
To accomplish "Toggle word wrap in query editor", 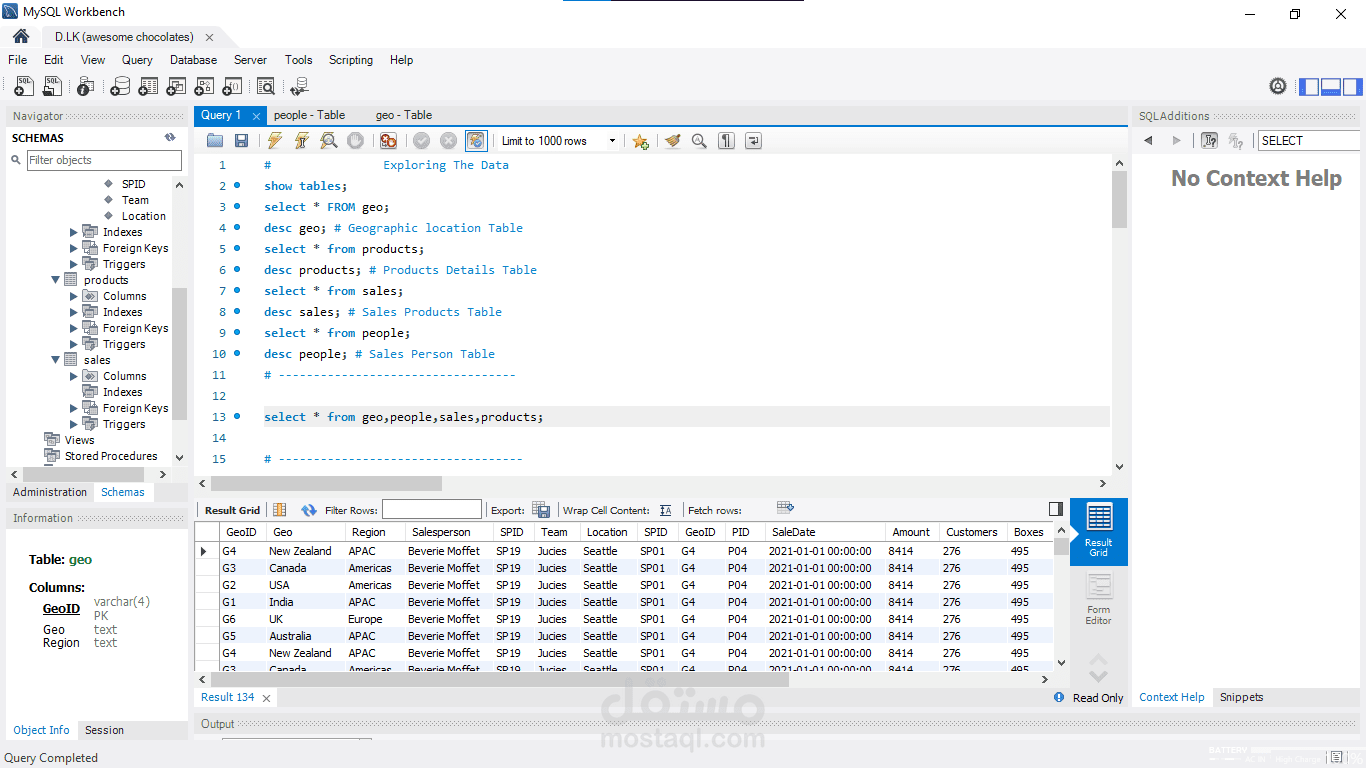I will coord(753,141).
